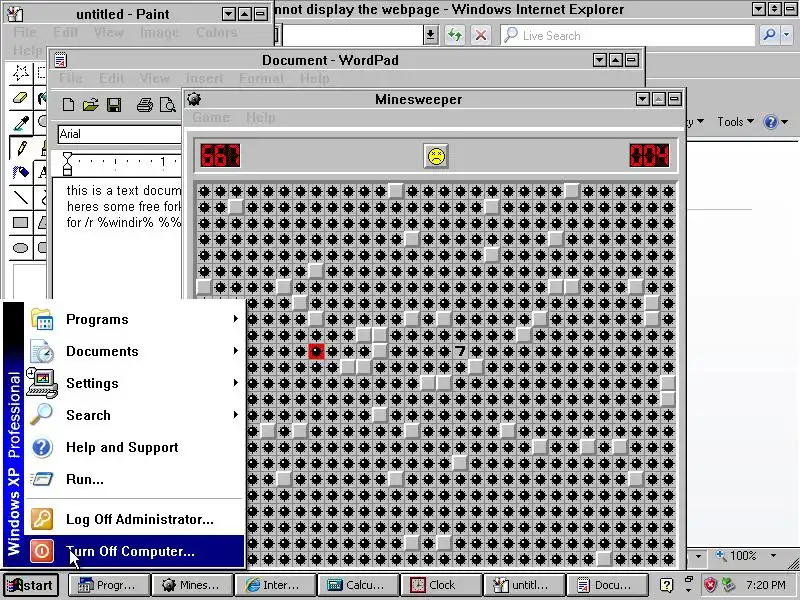Click Help and Support in Start menu
The height and width of the screenshot is (600, 800).
click(x=135, y=447)
